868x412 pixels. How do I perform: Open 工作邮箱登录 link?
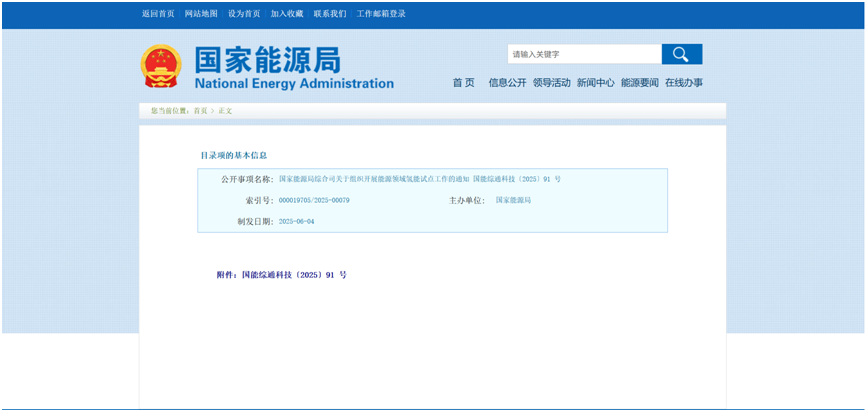click(381, 14)
